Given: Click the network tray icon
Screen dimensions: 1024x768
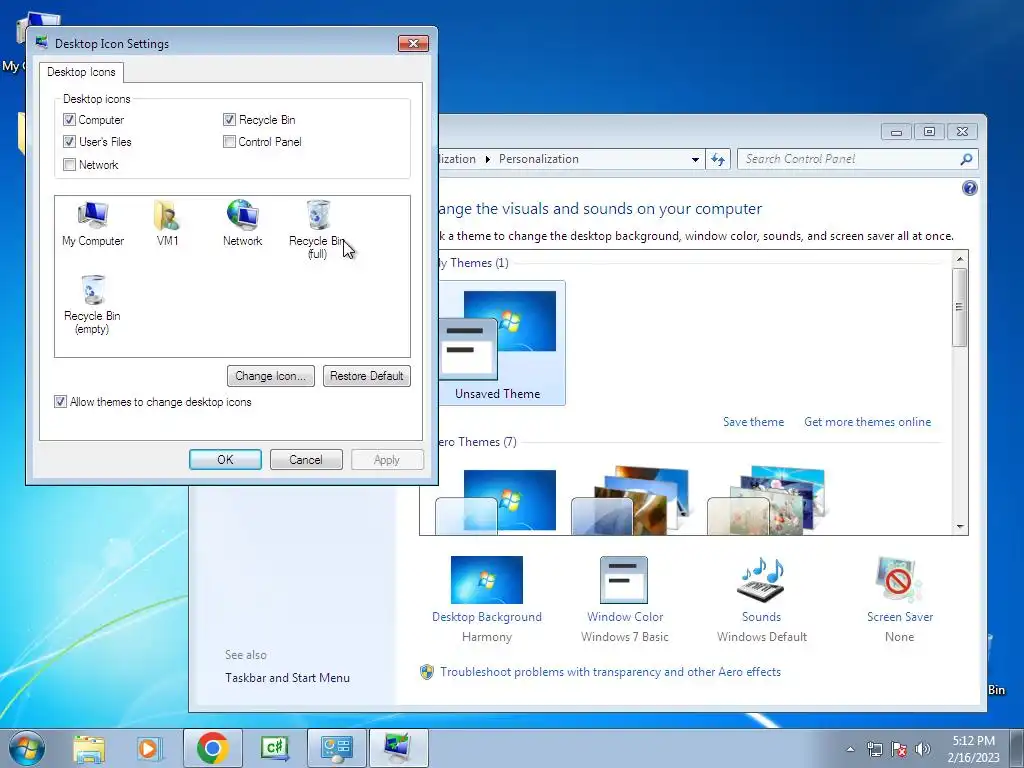Looking at the screenshot, I should point(874,749).
